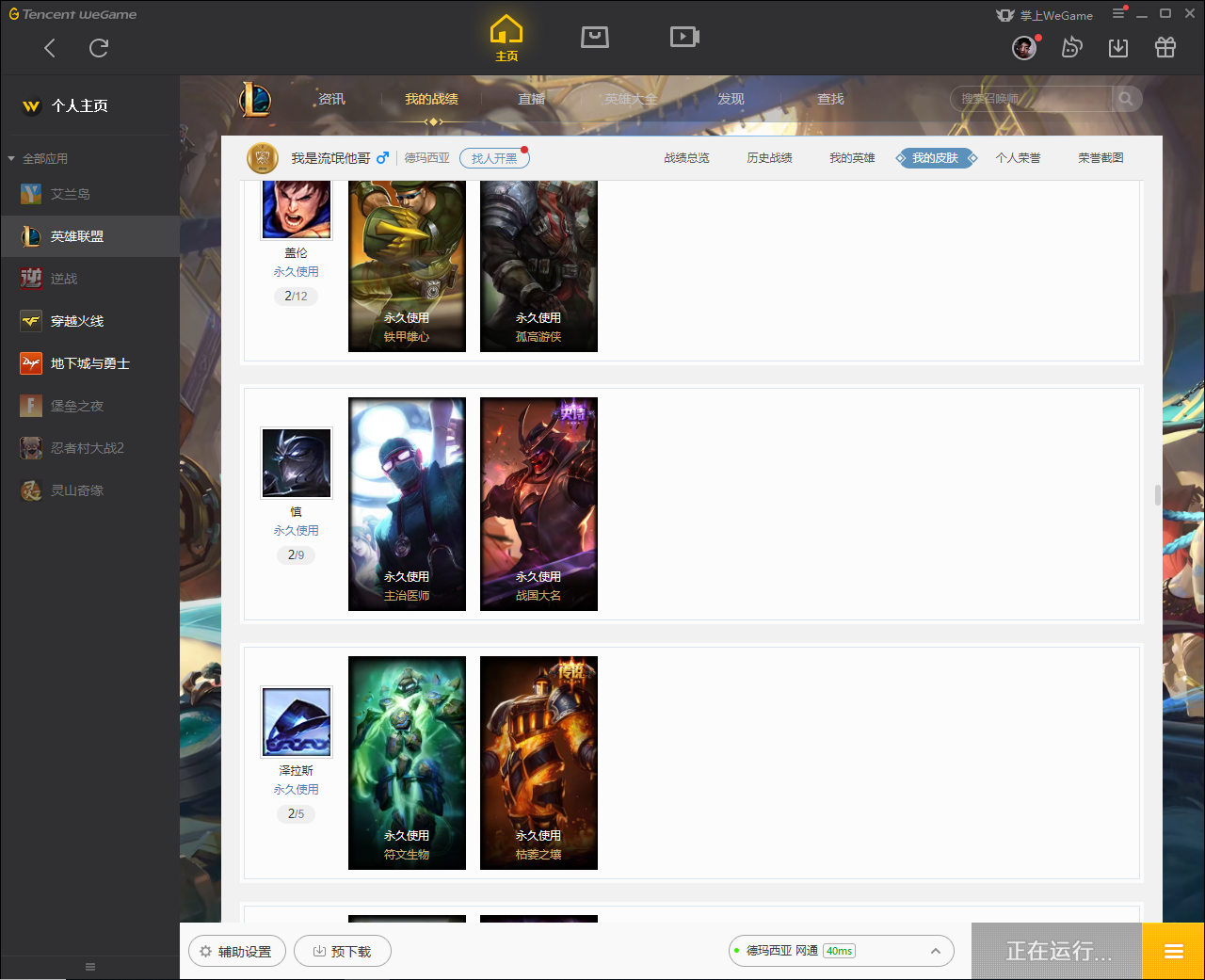Click the 2/12 skin count badge

296,296
